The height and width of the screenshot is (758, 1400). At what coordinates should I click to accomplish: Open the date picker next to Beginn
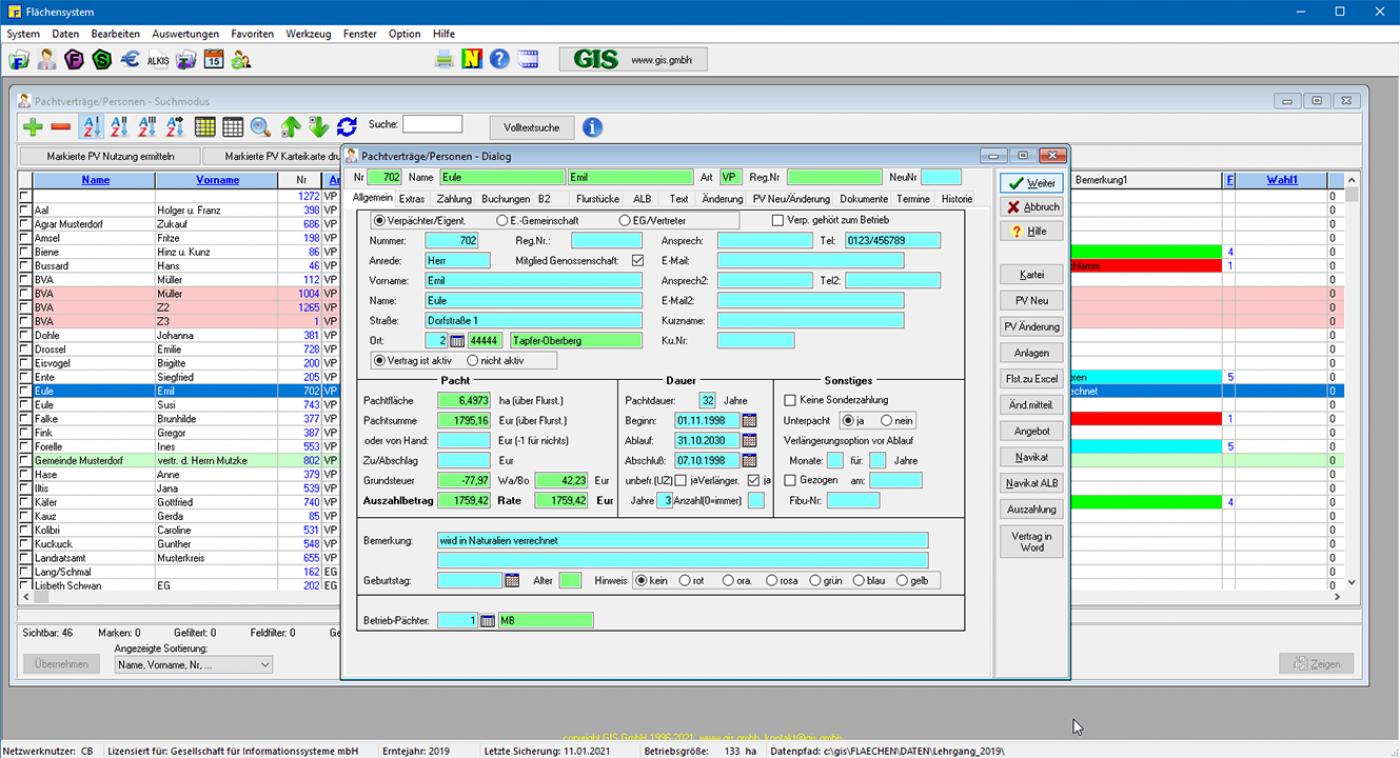tap(749, 420)
